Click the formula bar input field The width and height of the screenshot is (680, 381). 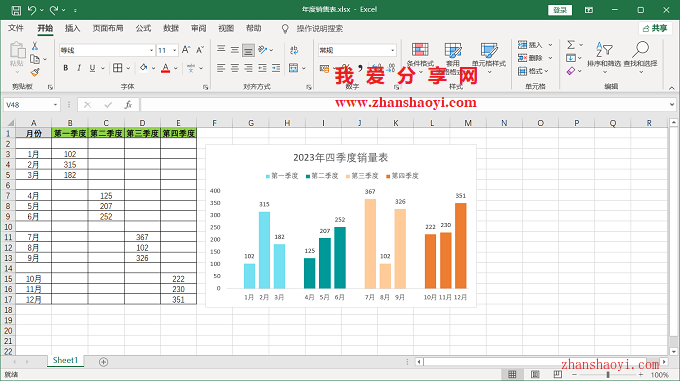[403, 105]
